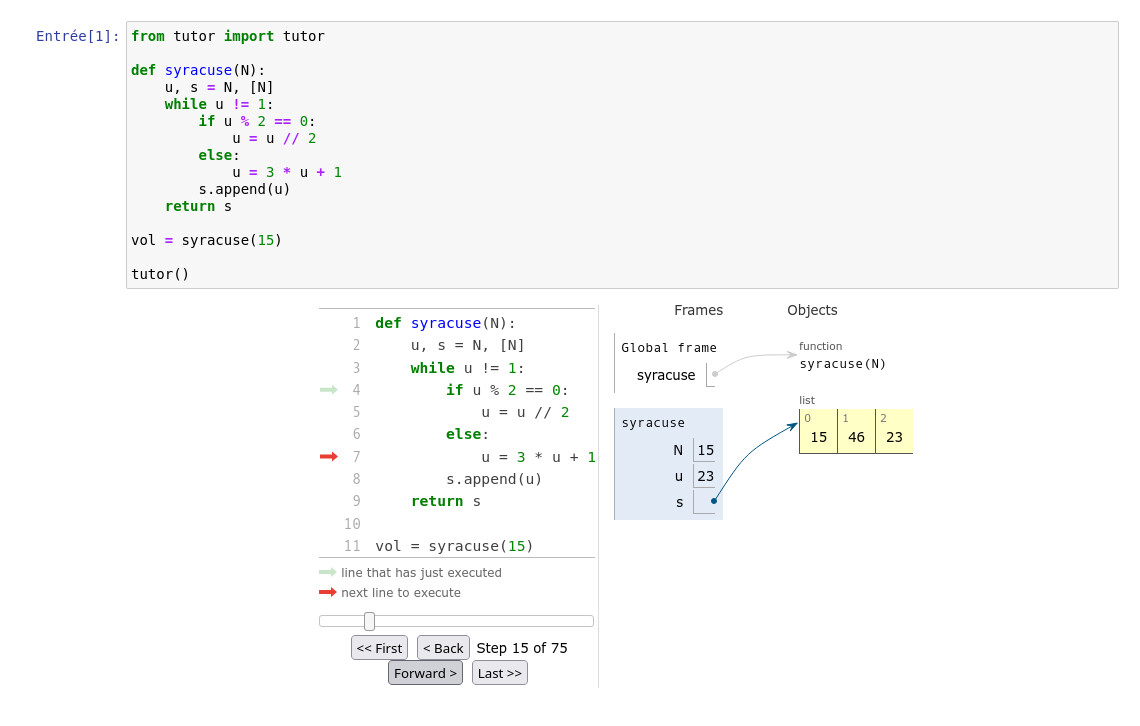This screenshot has height=726, width=1140.
Task: Click list element index 0 with value 15
Action: (819, 432)
